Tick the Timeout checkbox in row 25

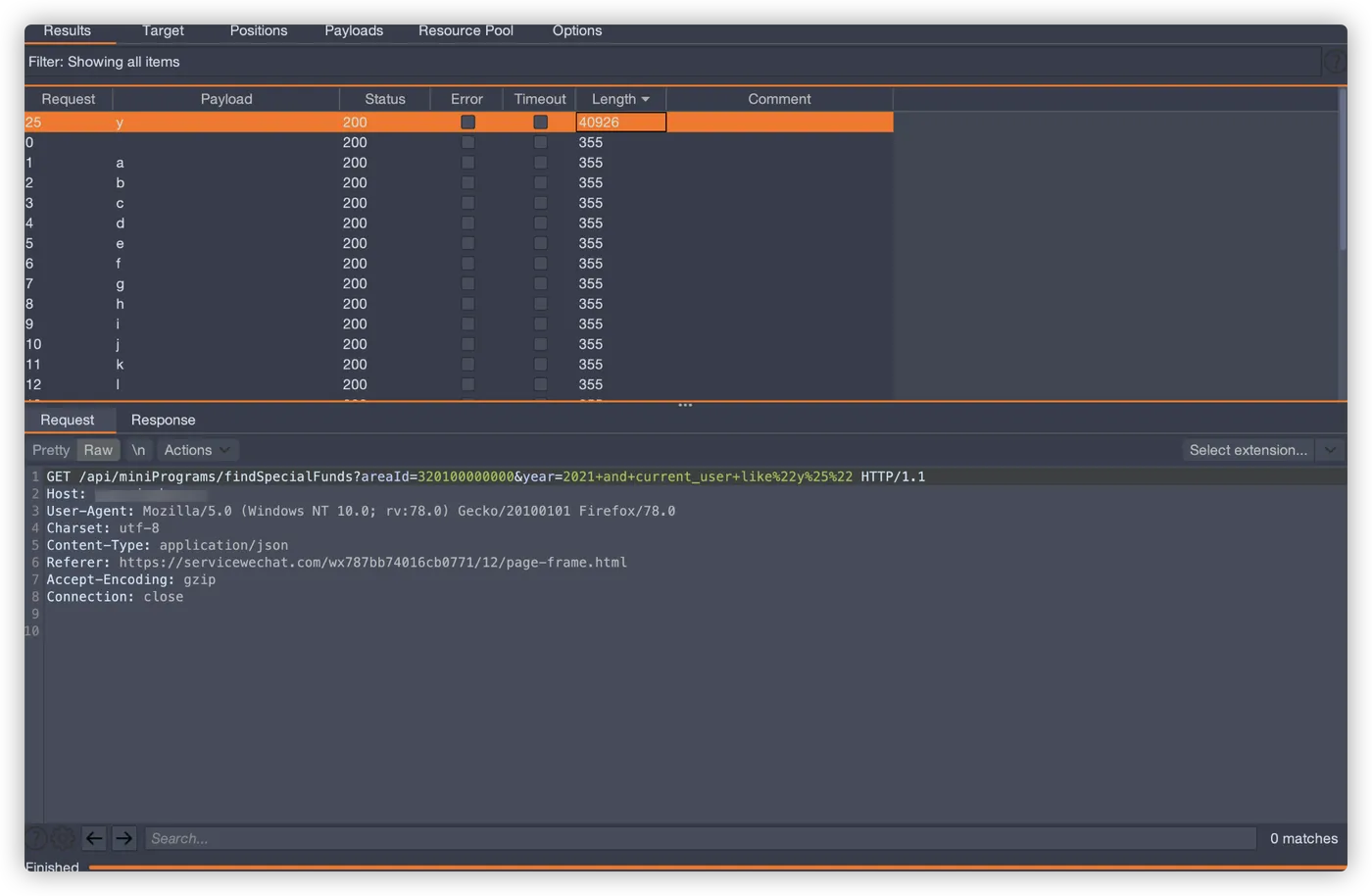point(540,123)
